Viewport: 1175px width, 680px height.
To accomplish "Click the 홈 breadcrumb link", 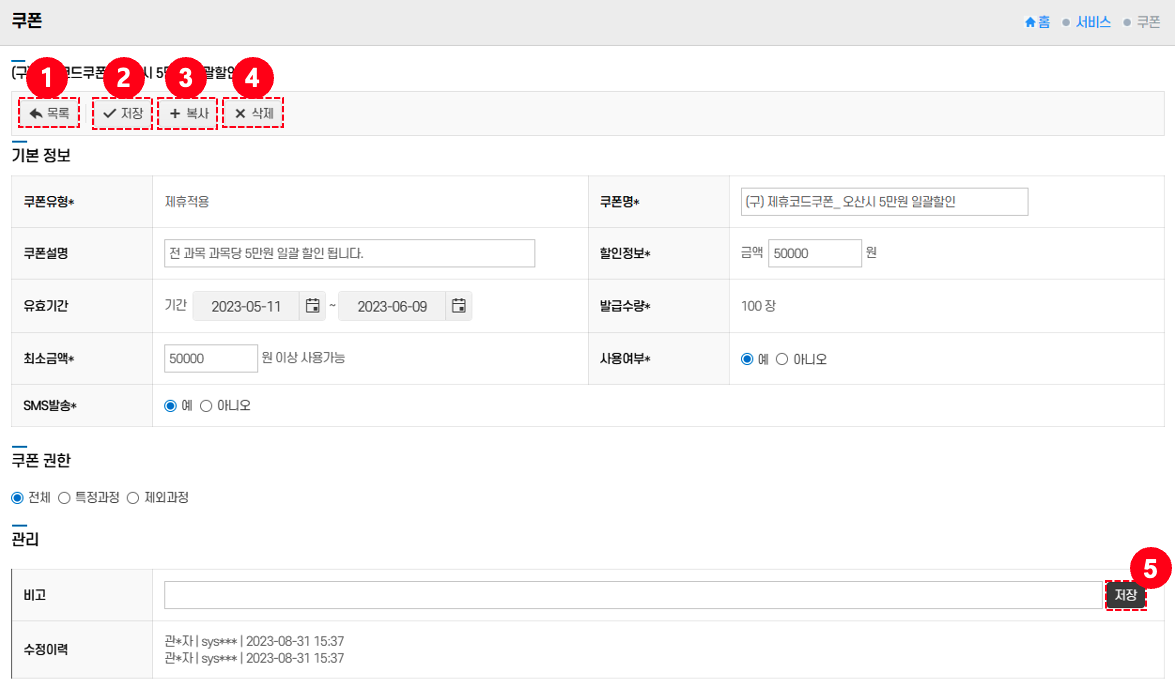I will pos(1038,22).
